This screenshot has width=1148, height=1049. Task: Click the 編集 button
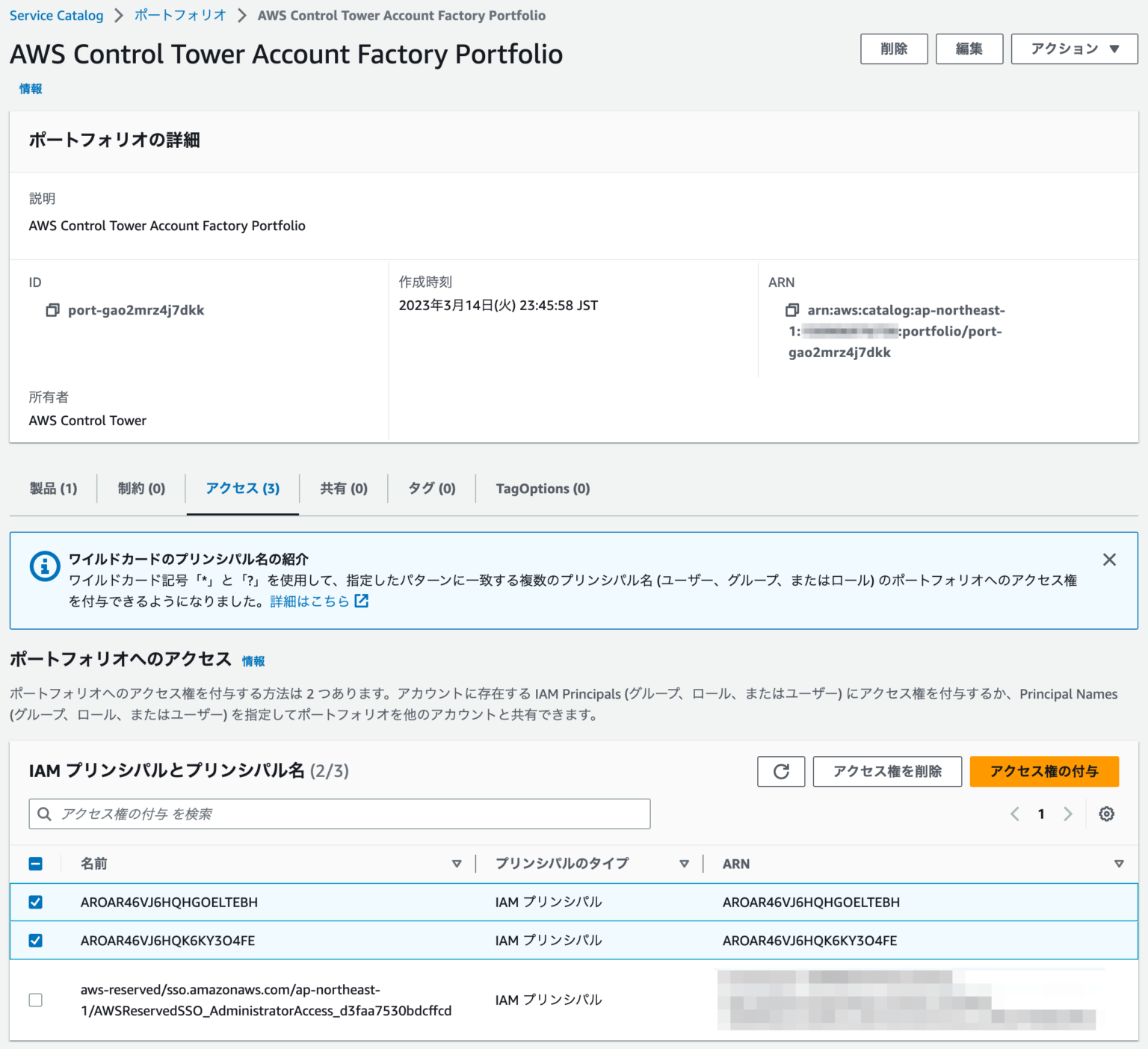(x=969, y=49)
